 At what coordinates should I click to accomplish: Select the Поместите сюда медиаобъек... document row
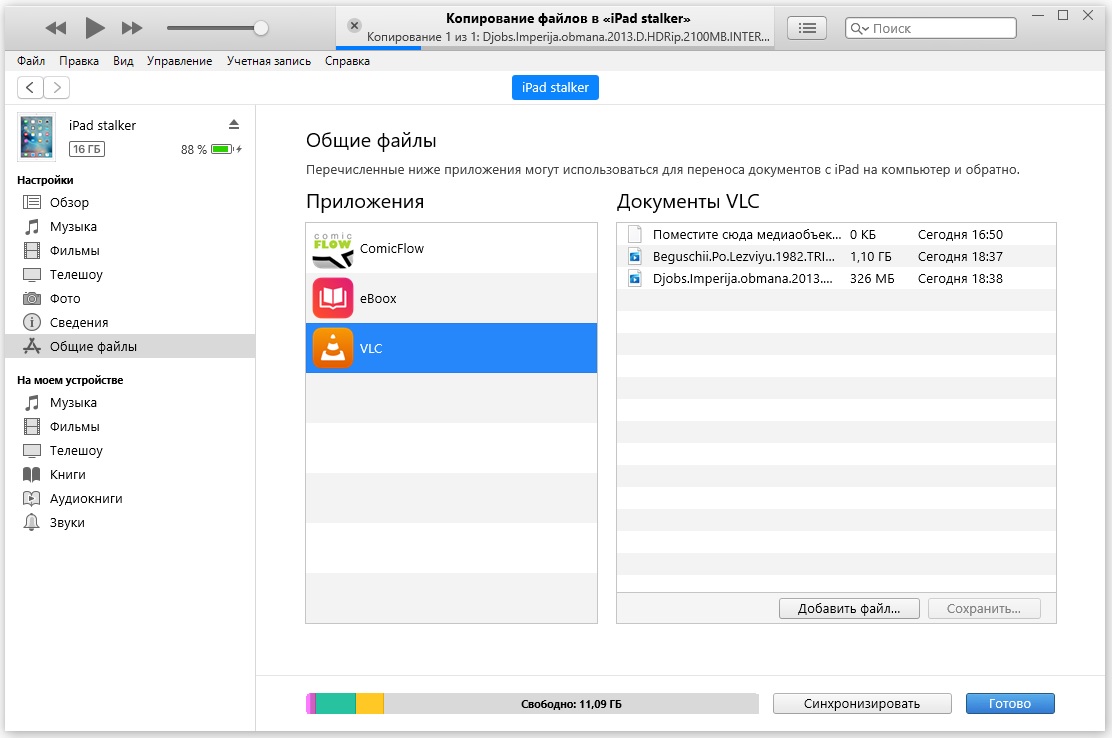[836, 234]
